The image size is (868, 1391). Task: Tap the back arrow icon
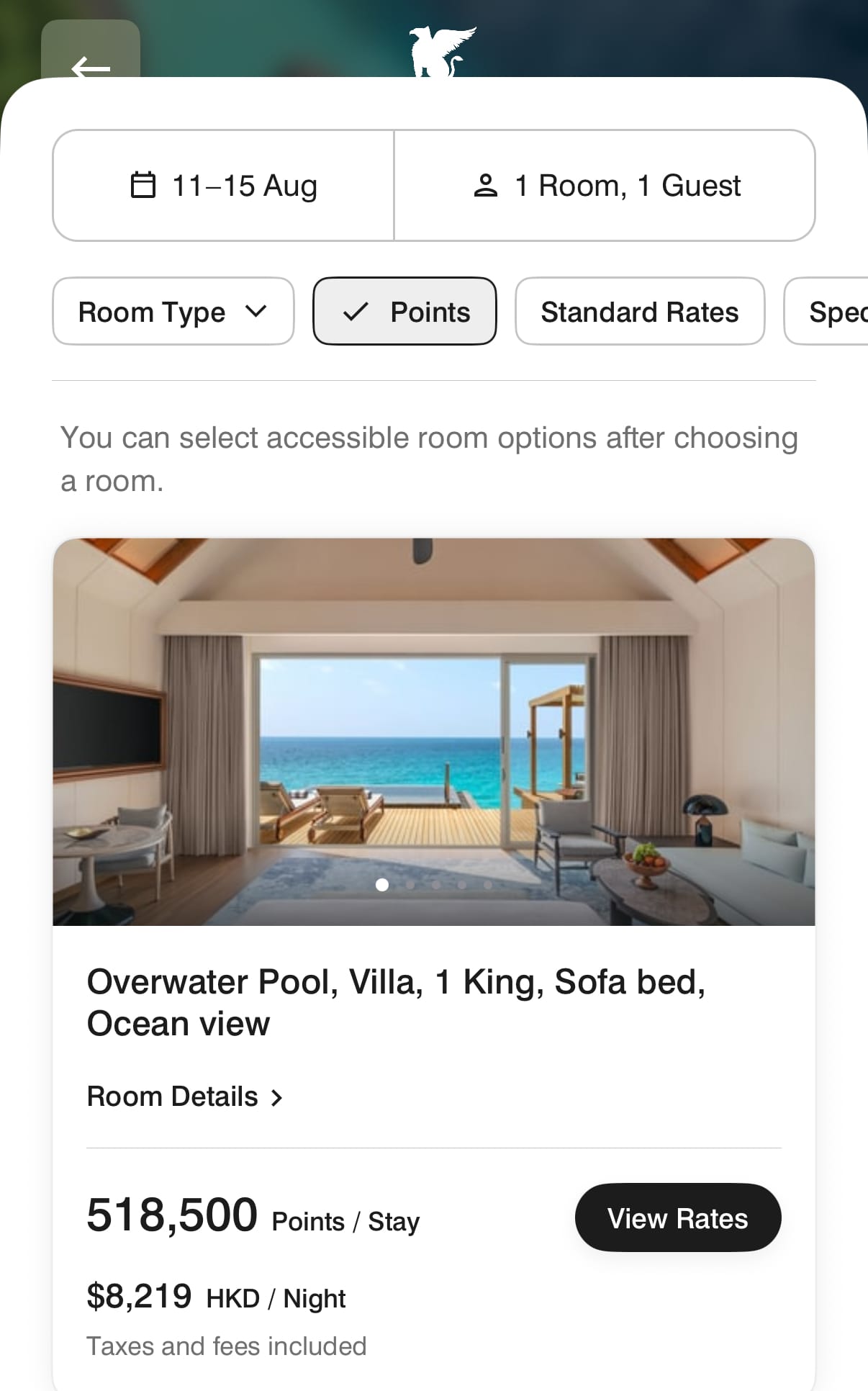91,68
